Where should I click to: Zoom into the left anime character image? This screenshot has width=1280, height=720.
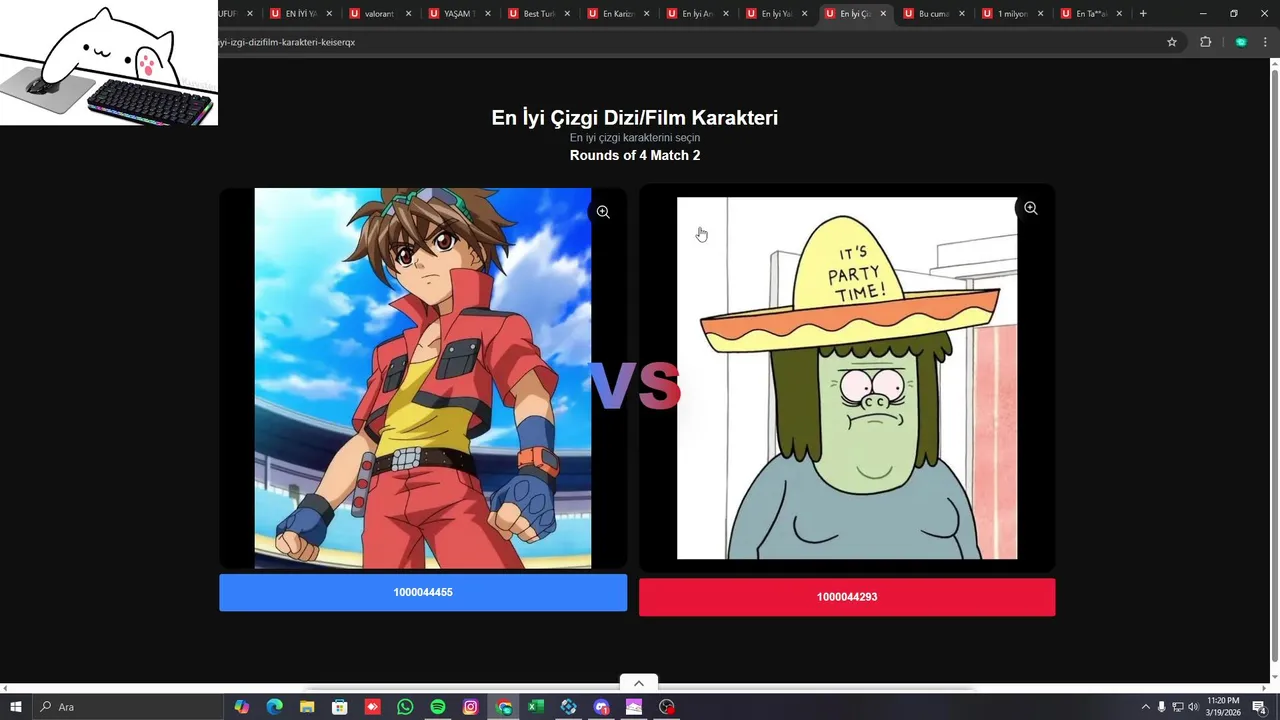pos(603,212)
